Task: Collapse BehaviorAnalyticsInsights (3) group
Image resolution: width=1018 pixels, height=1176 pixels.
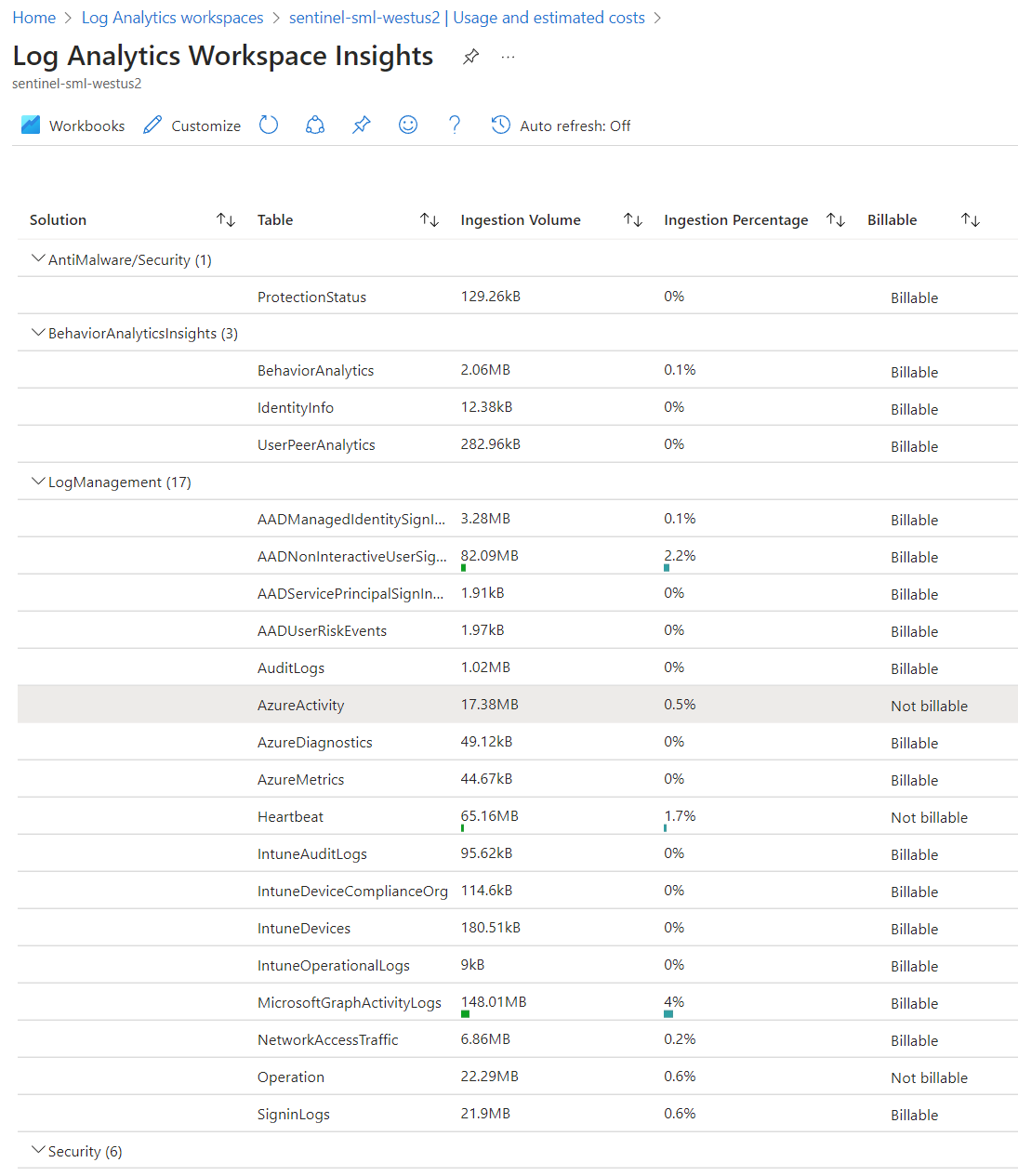Action: [38, 332]
